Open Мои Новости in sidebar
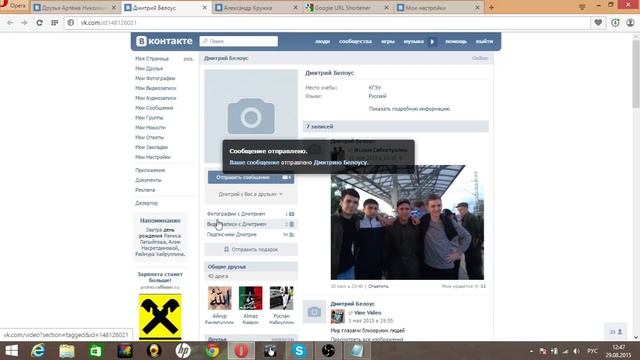This screenshot has height=360, width=640. pyautogui.click(x=150, y=127)
